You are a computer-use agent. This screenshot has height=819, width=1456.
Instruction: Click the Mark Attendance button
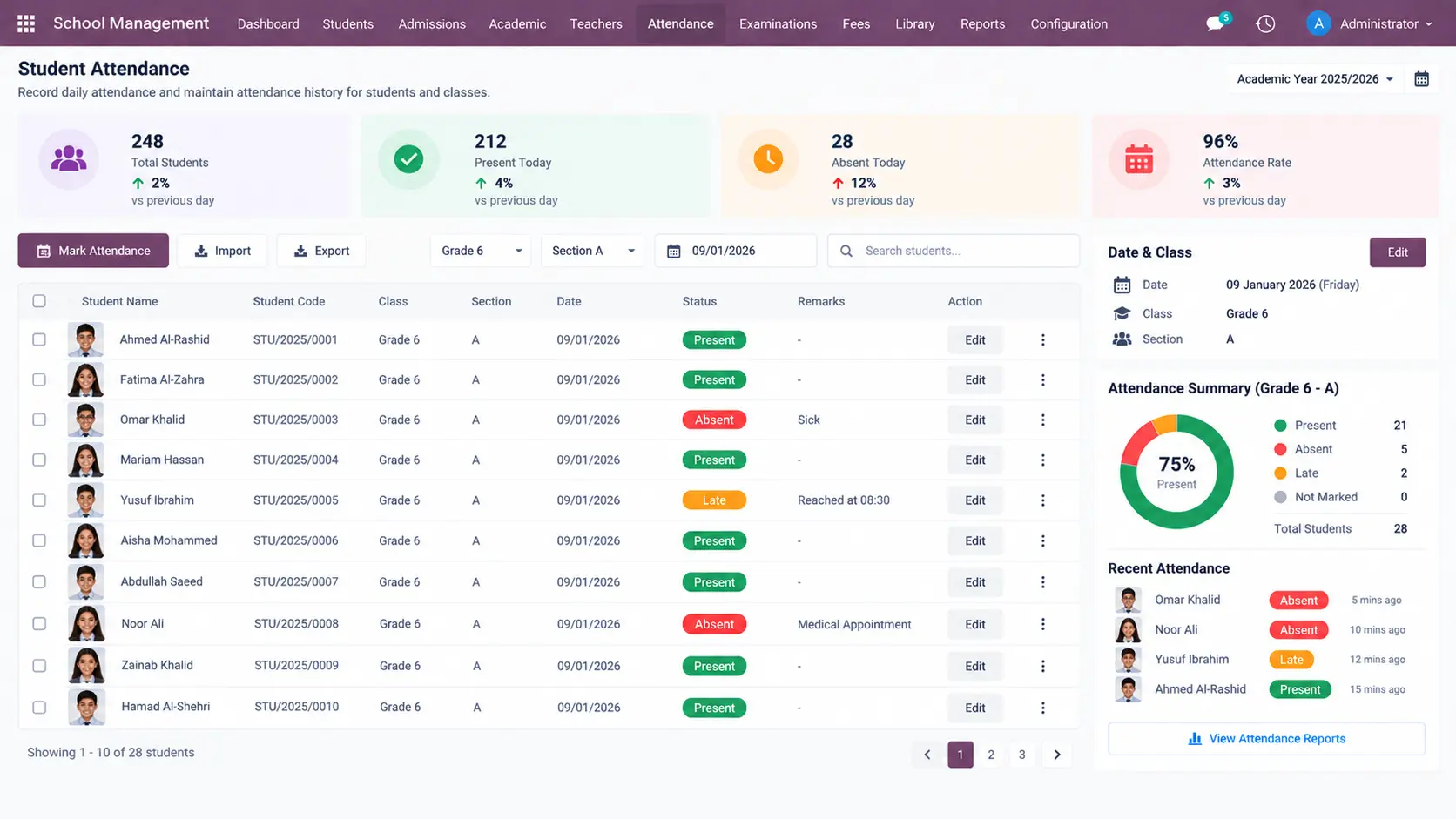[x=93, y=251]
